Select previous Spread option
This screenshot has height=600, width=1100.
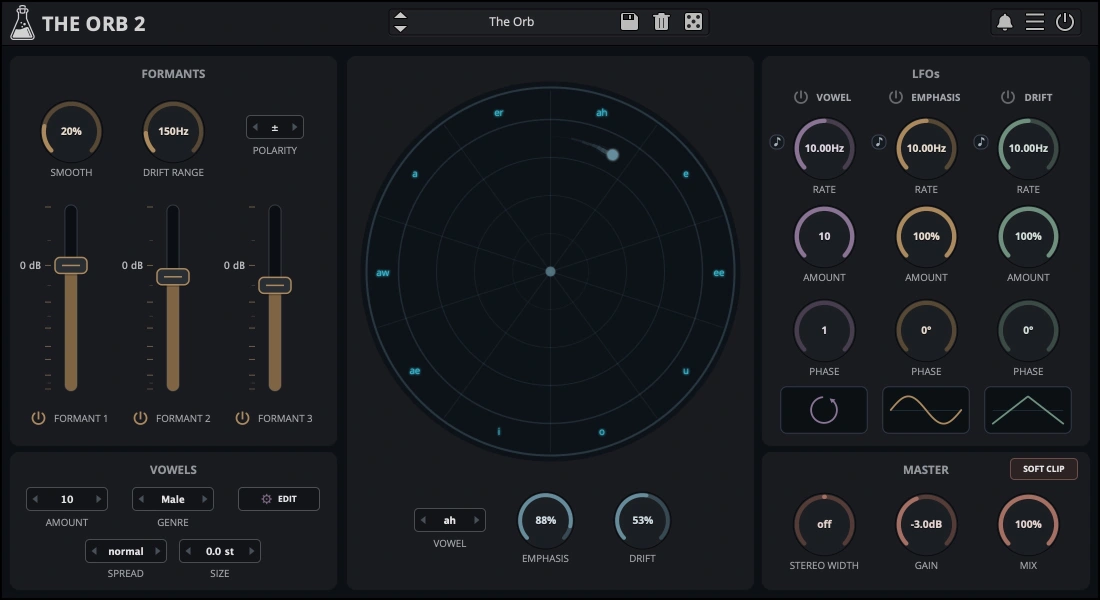(x=94, y=551)
